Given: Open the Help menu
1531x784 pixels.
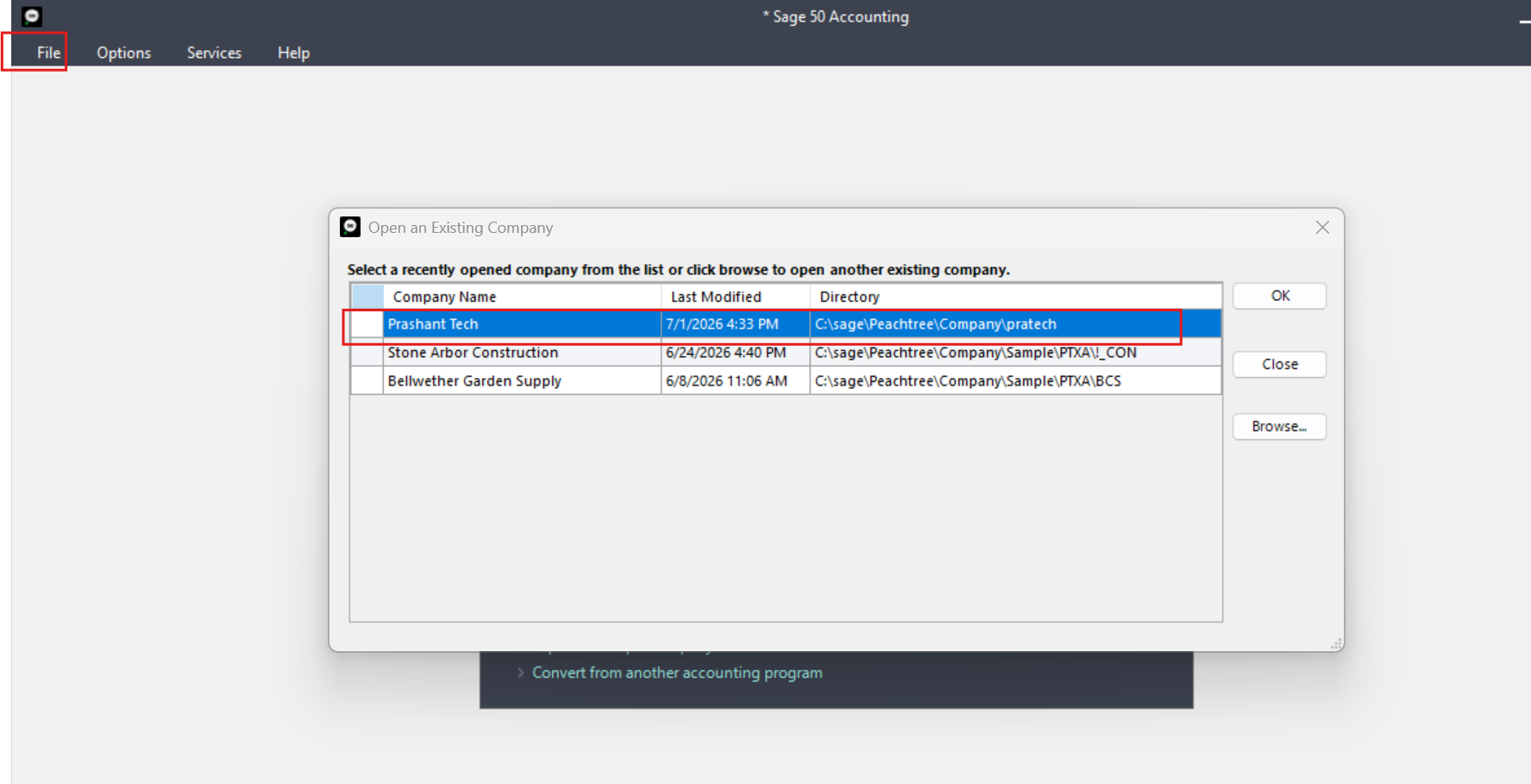Looking at the screenshot, I should [x=293, y=53].
